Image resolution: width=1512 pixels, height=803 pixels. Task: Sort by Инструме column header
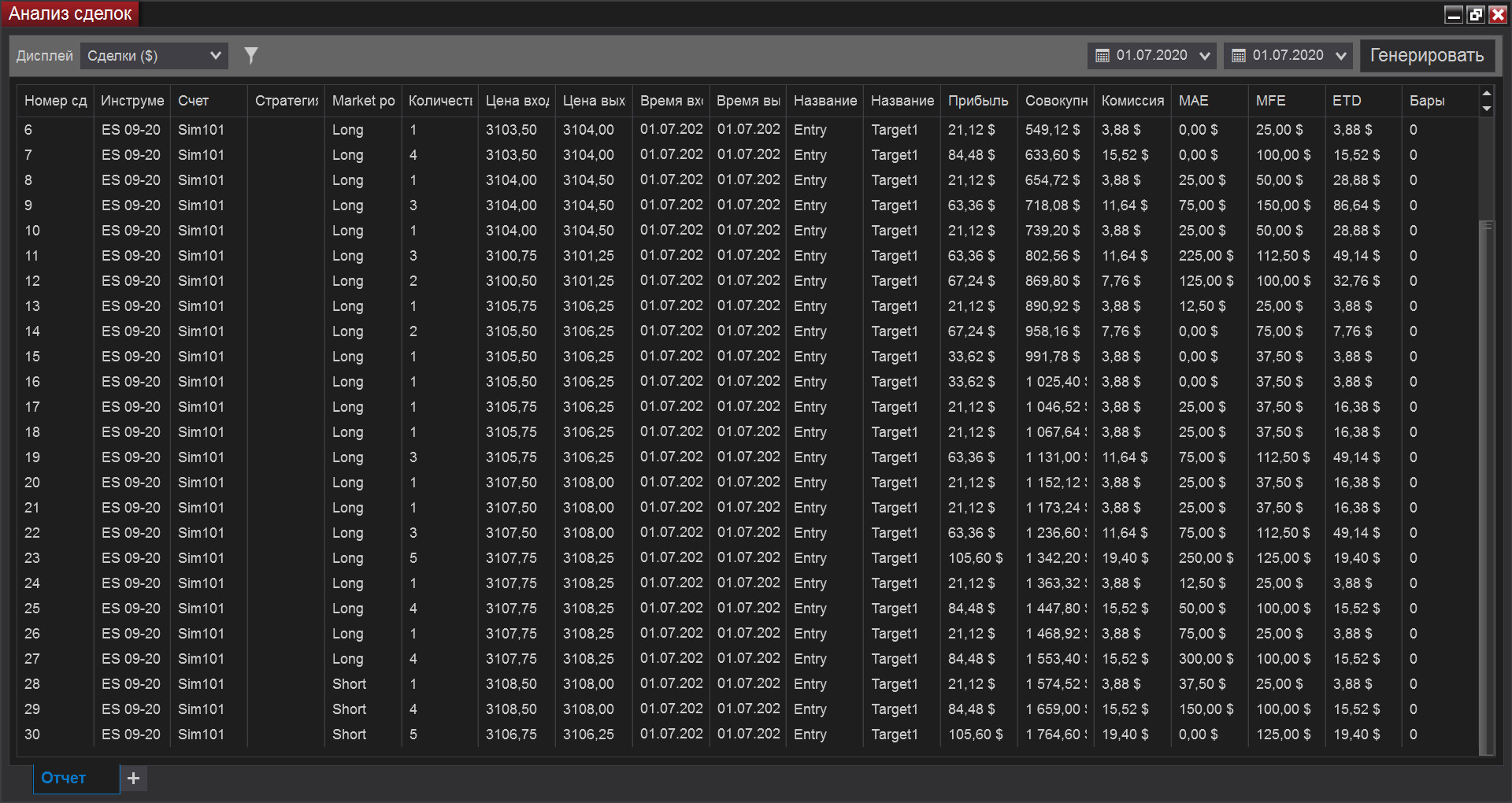coord(132,101)
